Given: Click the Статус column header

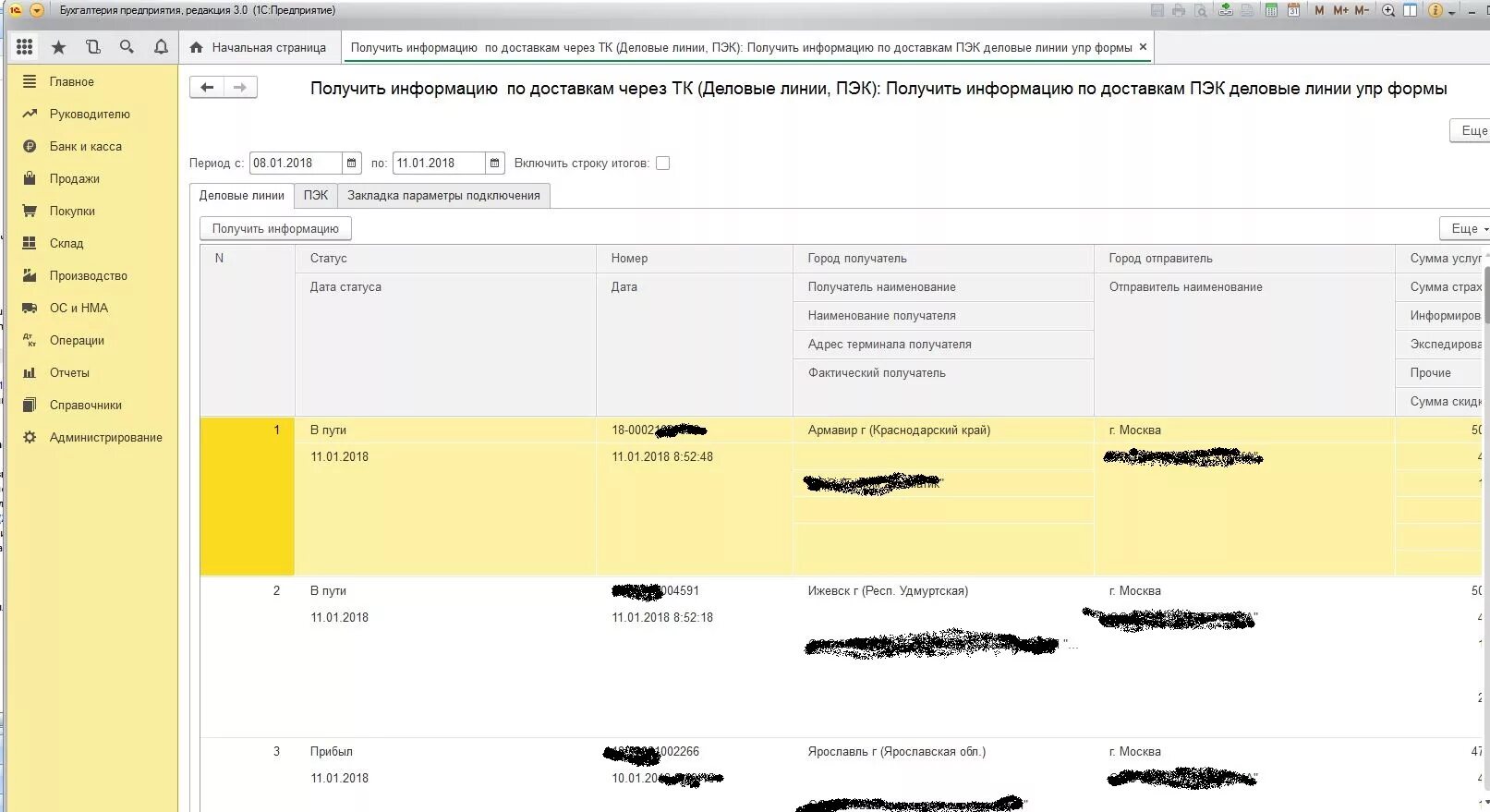Looking at the screenshot, I should (445, 259).
